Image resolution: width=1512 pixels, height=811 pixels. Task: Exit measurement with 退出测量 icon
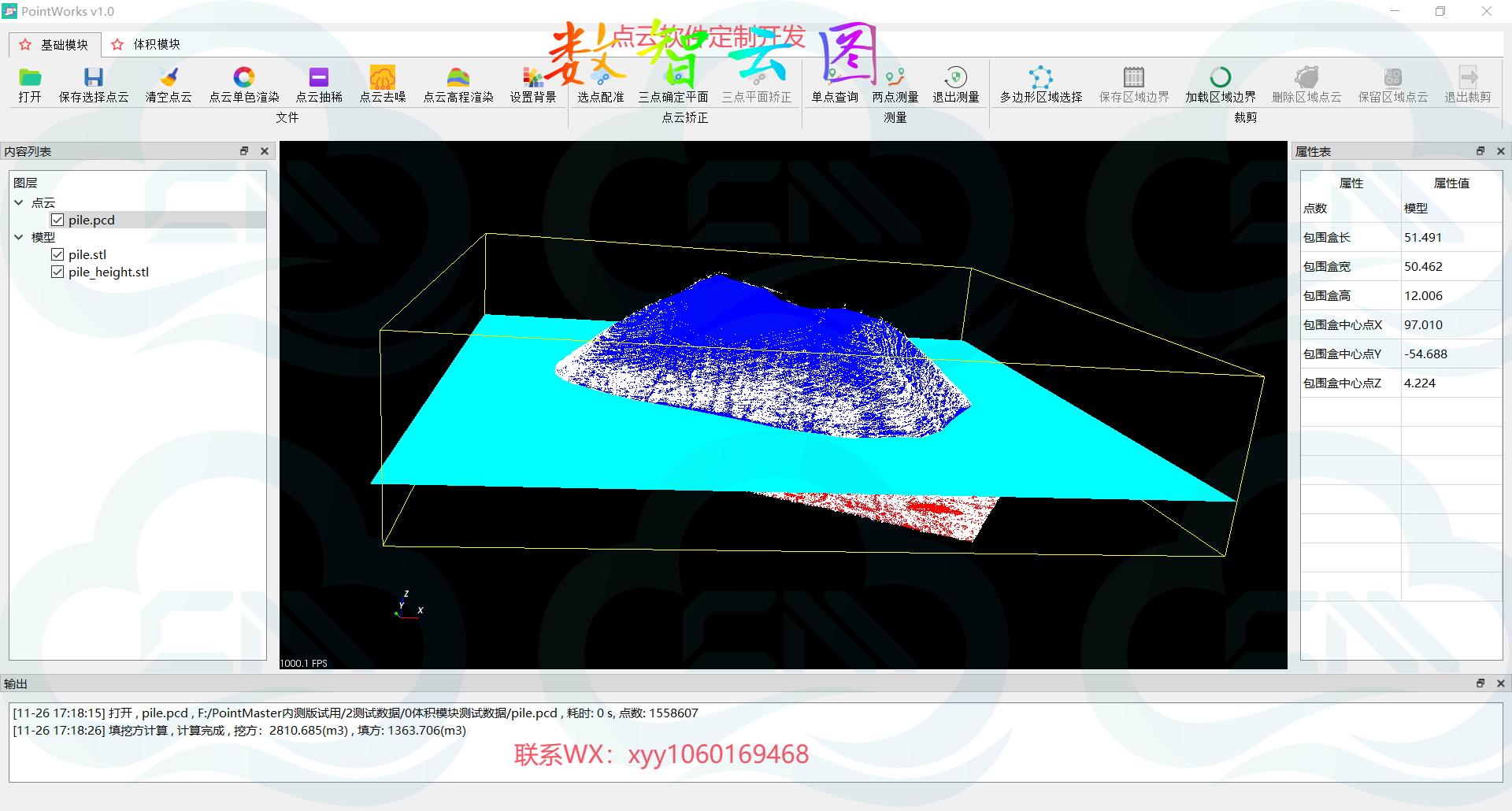point(956,78)
